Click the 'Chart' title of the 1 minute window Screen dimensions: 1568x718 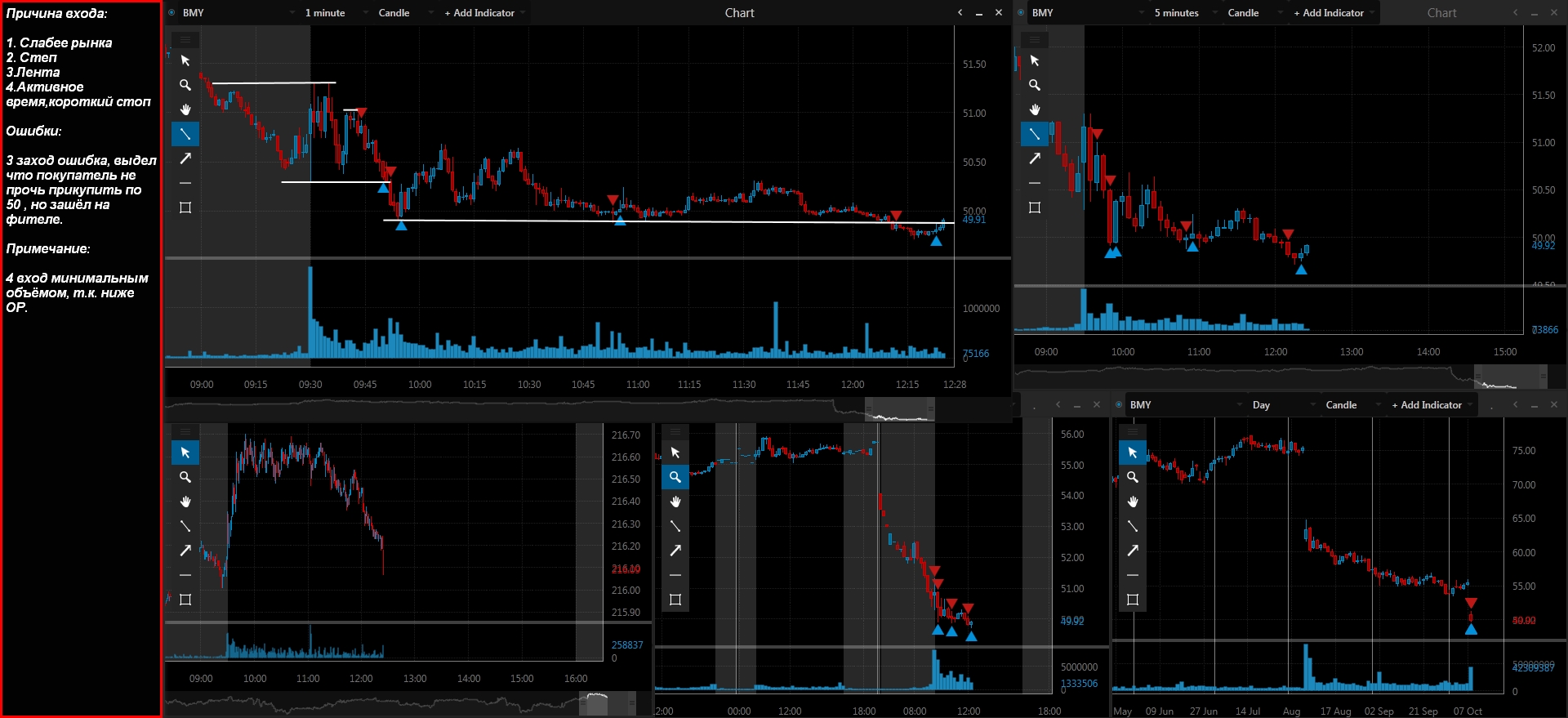pos(739,13)
